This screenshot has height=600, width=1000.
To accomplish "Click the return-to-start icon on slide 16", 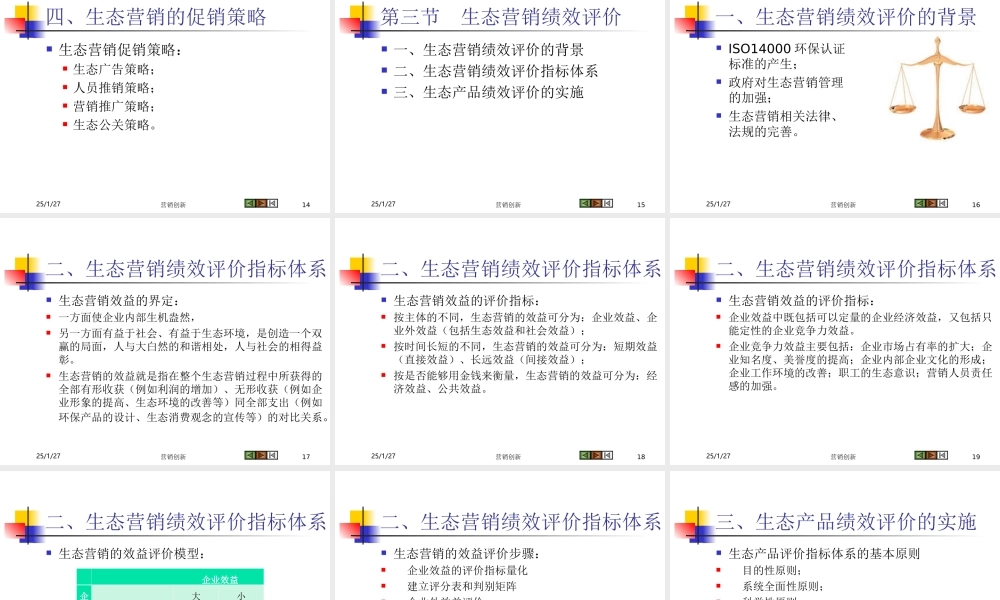I will (x=940, y=202).
